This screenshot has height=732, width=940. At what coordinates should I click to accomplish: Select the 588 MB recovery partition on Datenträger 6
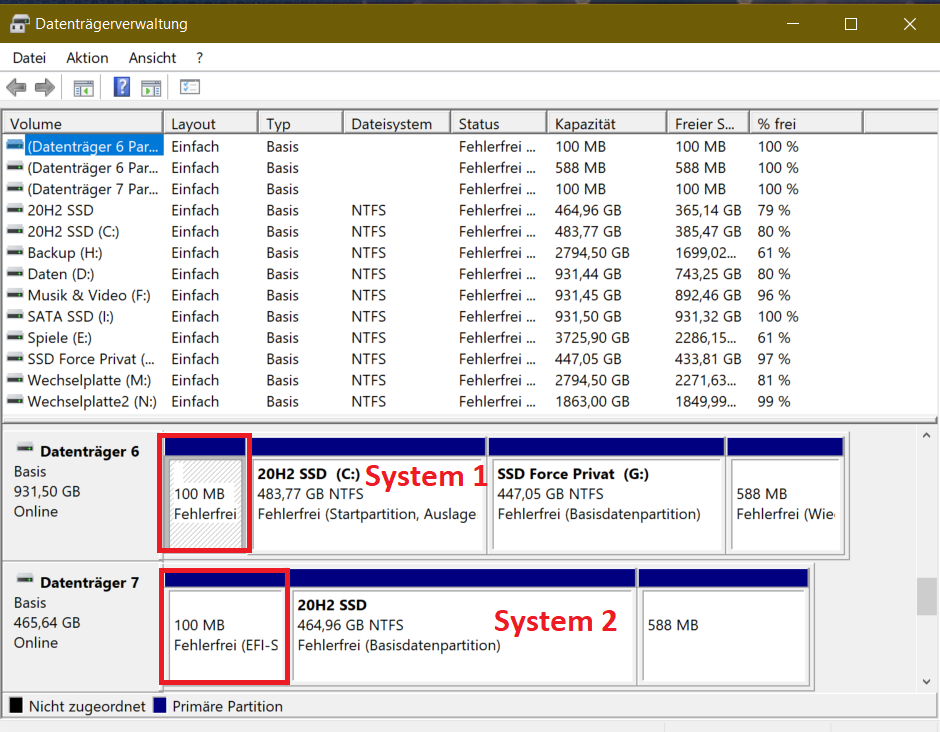point(785,495)
